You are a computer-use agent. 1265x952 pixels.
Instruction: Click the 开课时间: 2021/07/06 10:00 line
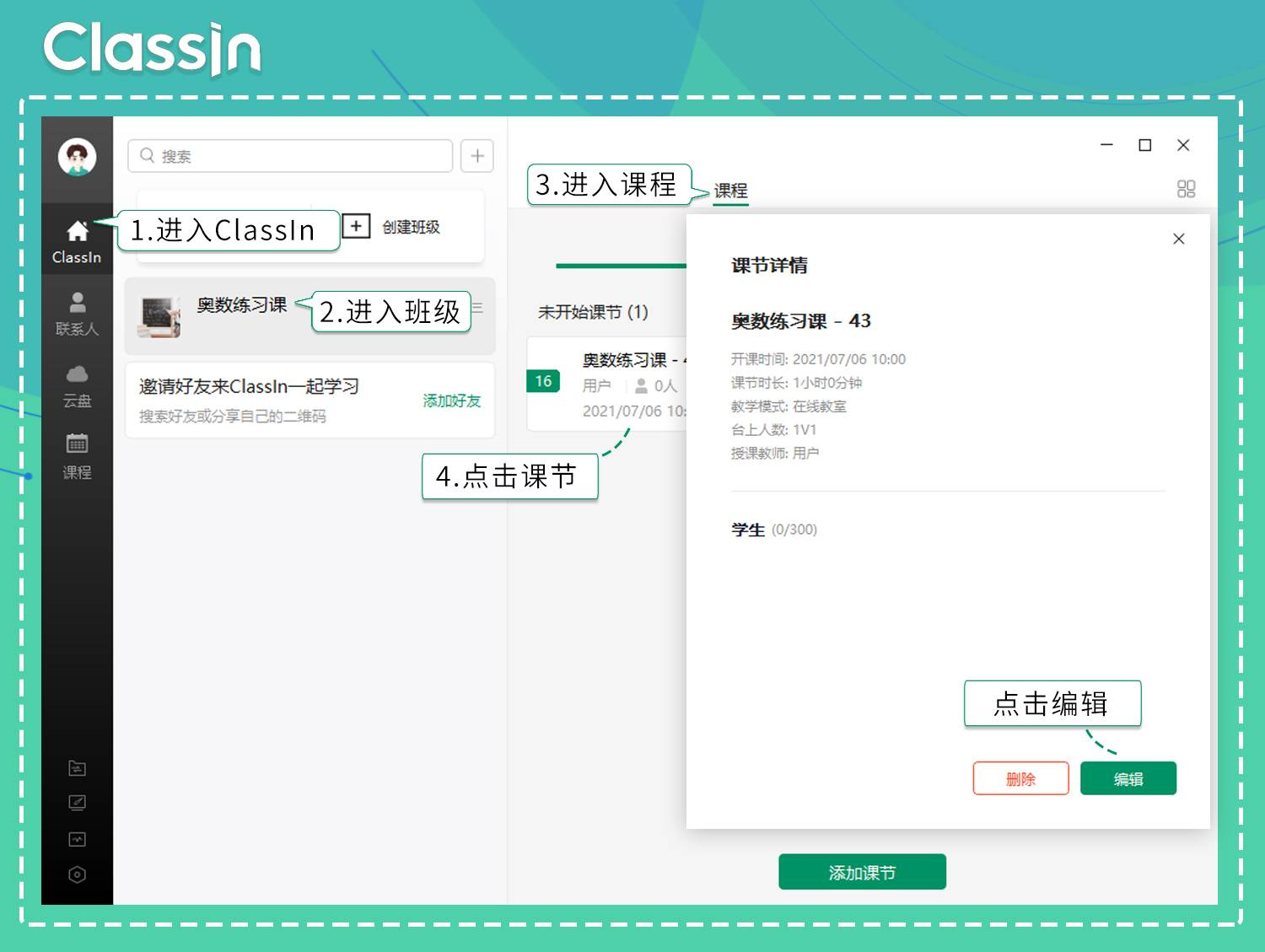pyautogui.click(x=818, y=359)
